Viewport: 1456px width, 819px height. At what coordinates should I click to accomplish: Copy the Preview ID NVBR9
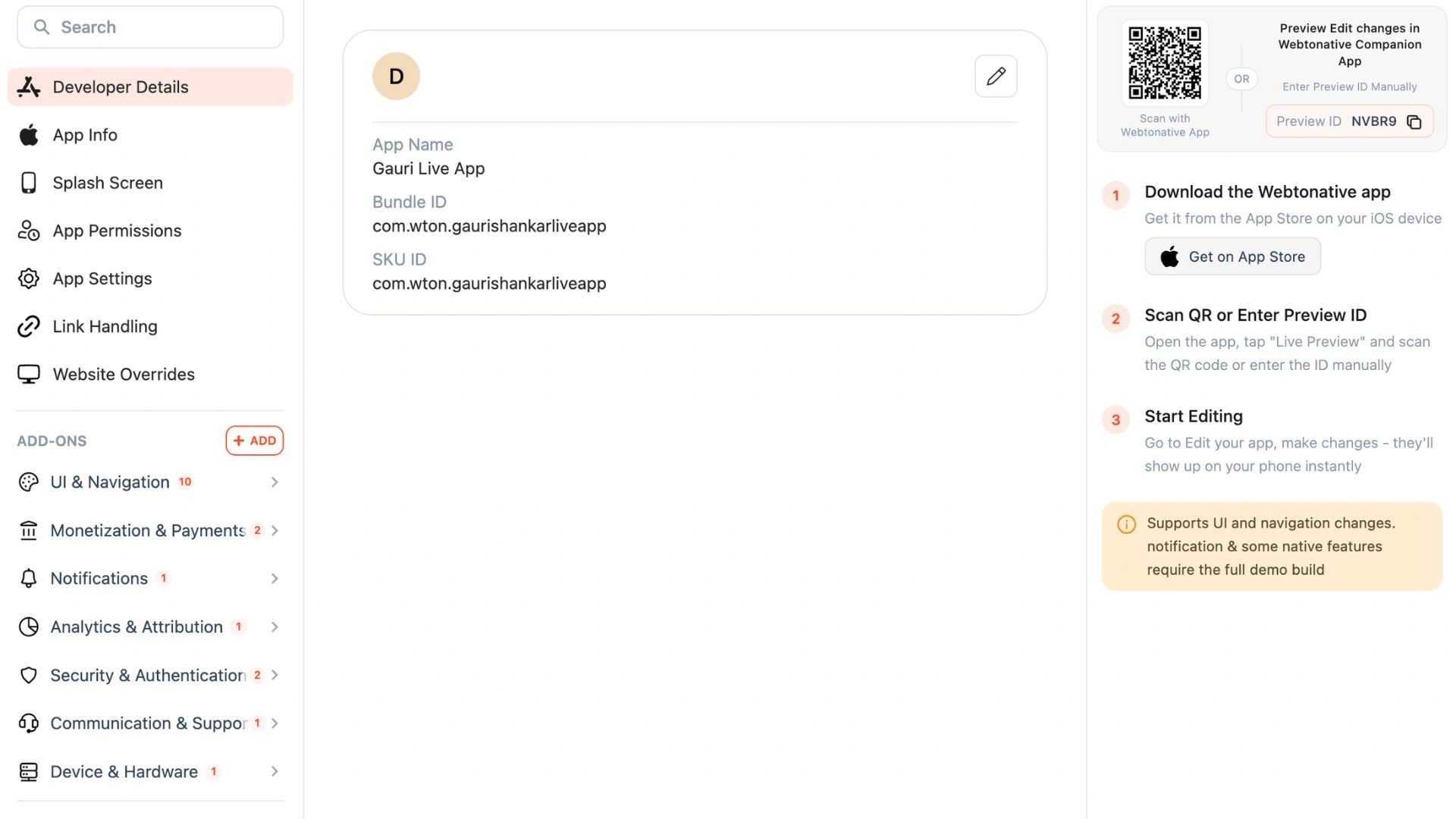coord(1414,122)
